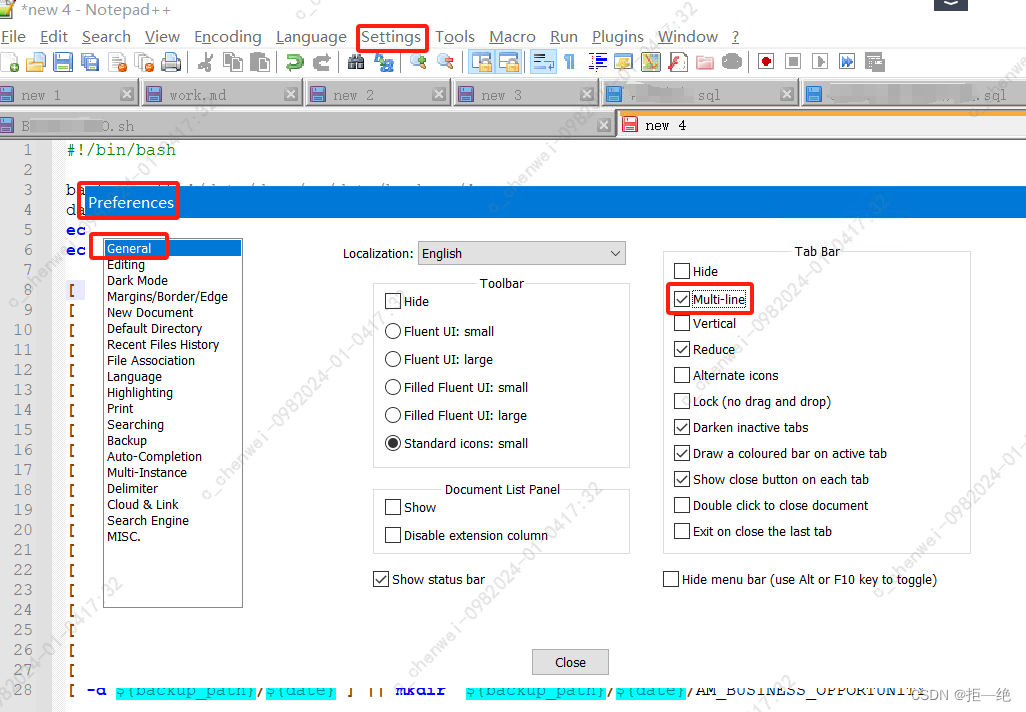Toggle the Word Wrap toolbar icon
This screenshot has width=1026, height=712.
(x=543, y=63)
